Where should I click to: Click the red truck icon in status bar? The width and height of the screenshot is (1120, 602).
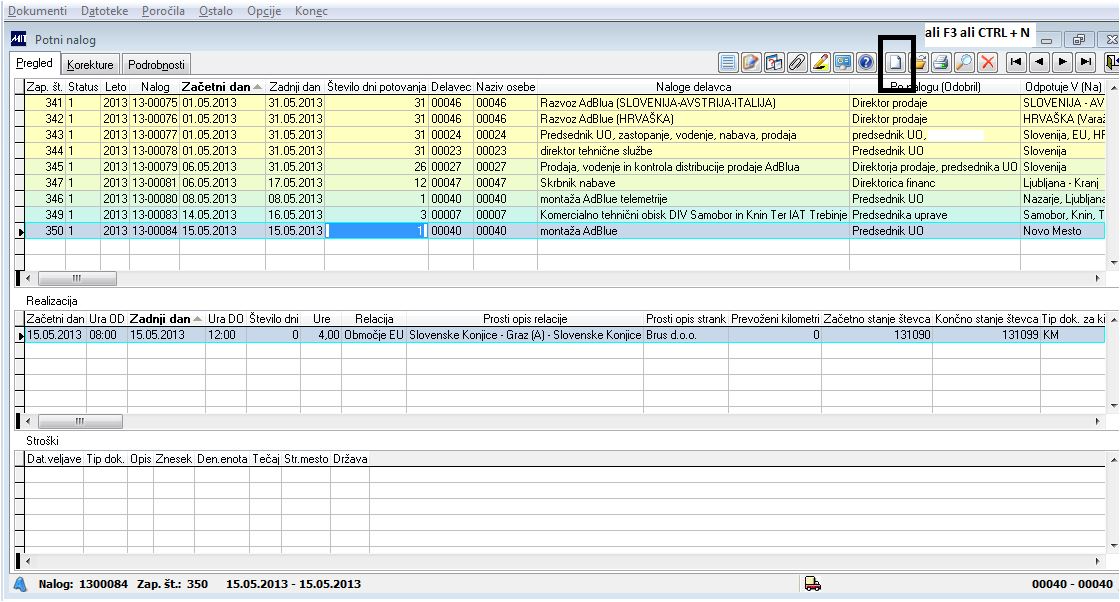click(812, 584)
